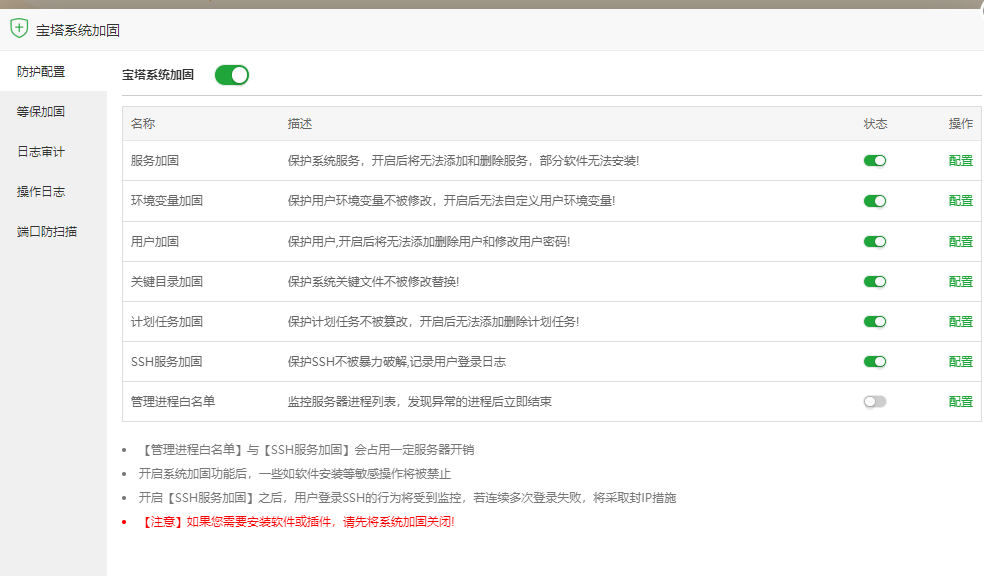Click 配置 in the 关键目录加固 row

click(x=961, y=282)
